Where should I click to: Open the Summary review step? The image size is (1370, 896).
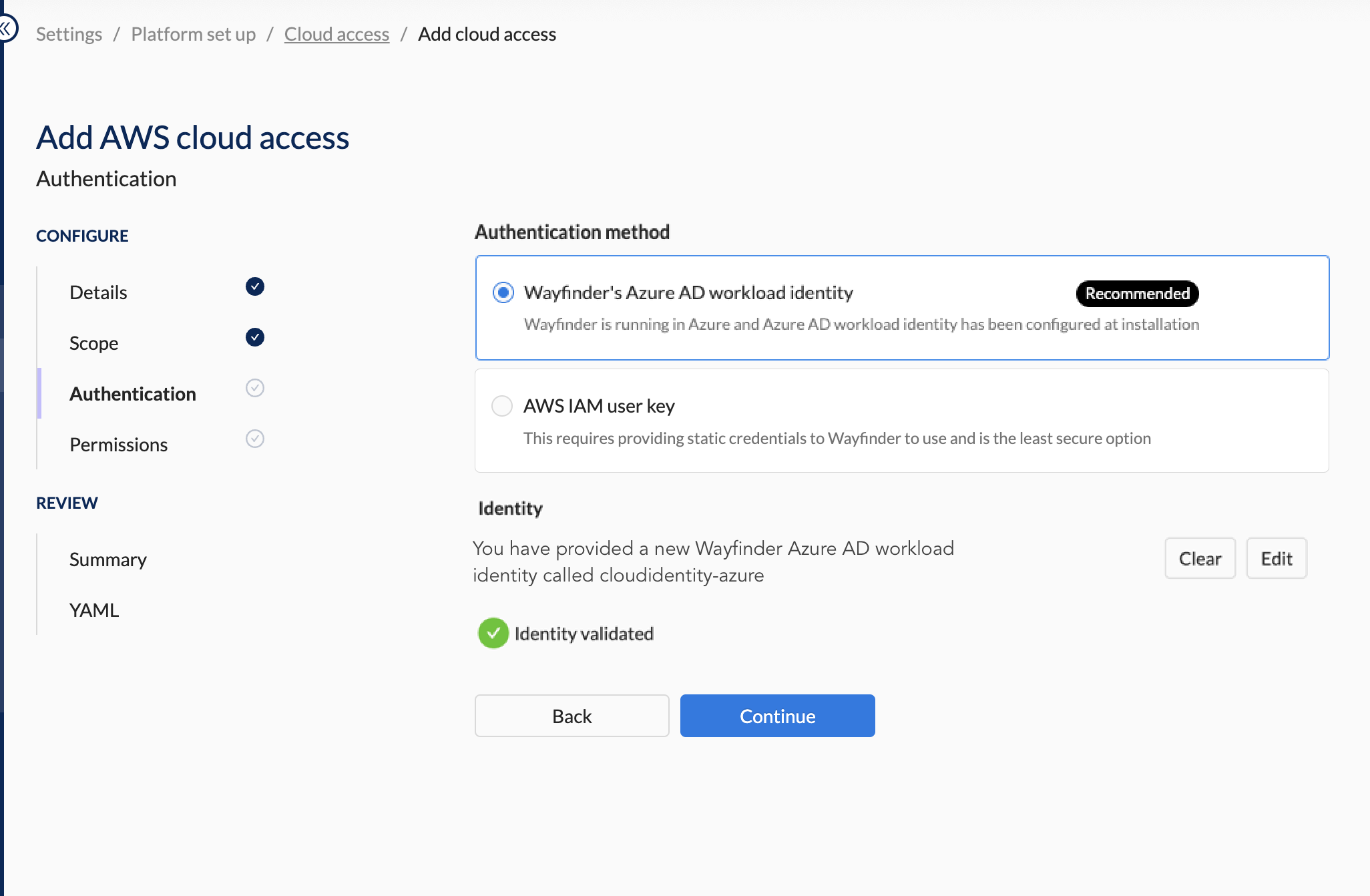tap(108, 559)
